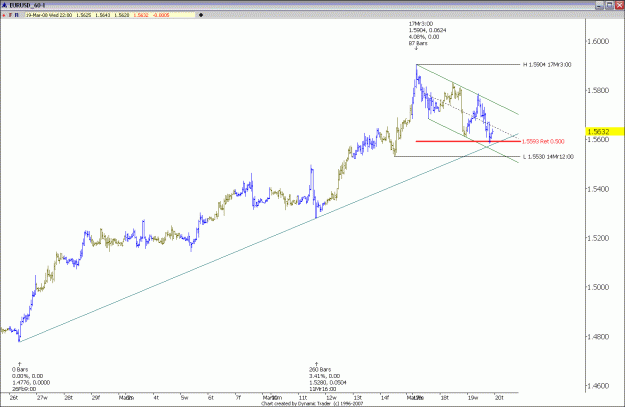Click the '6t' date axis label
The image size is (625, 407).
[211, 397]
